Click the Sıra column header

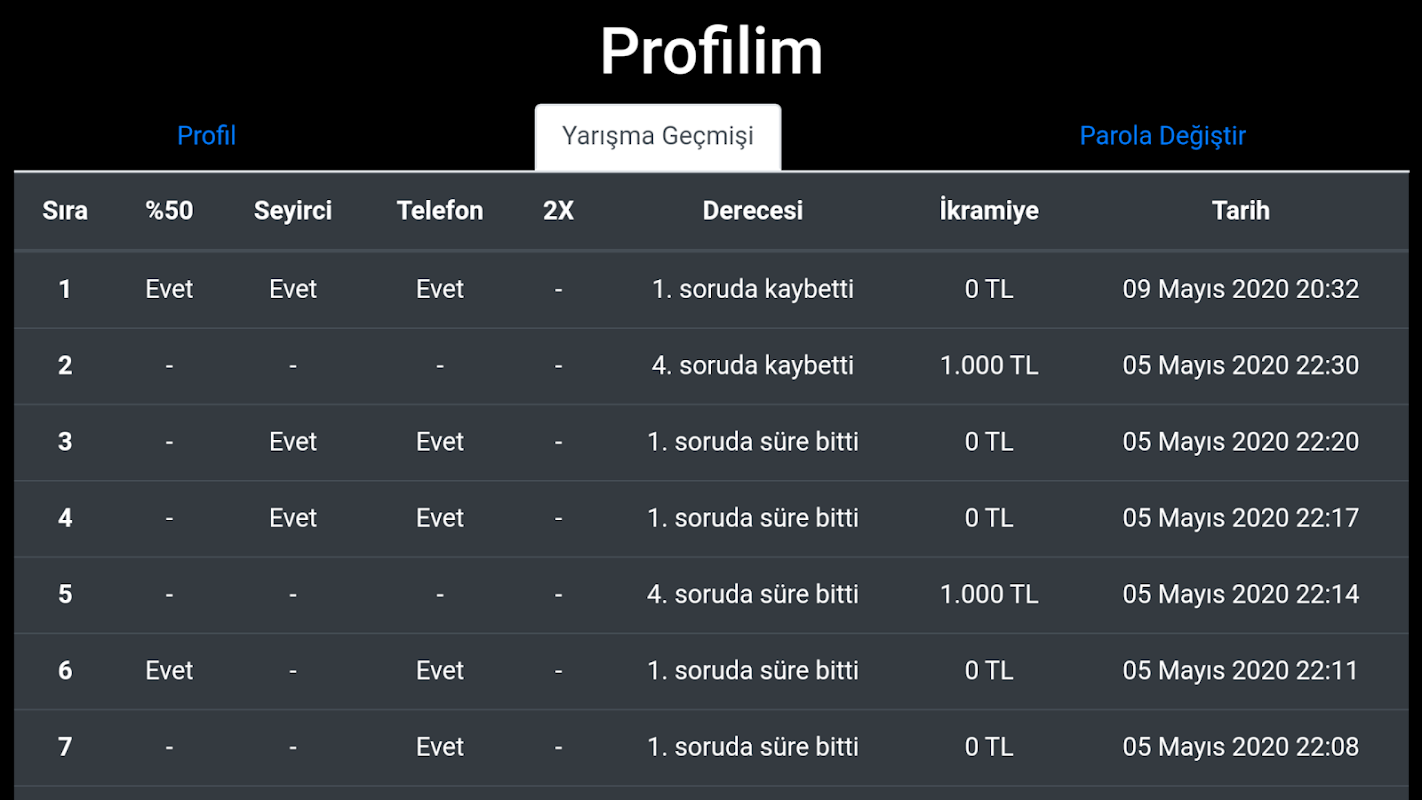65,210
